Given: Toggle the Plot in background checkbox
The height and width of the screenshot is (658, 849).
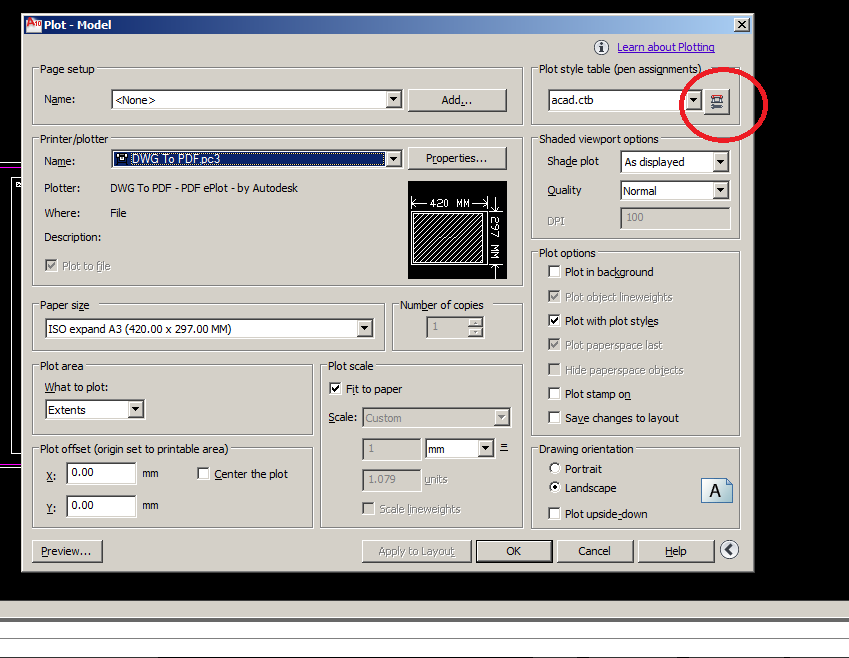Looking at the screenshot, I should (554, 272).
